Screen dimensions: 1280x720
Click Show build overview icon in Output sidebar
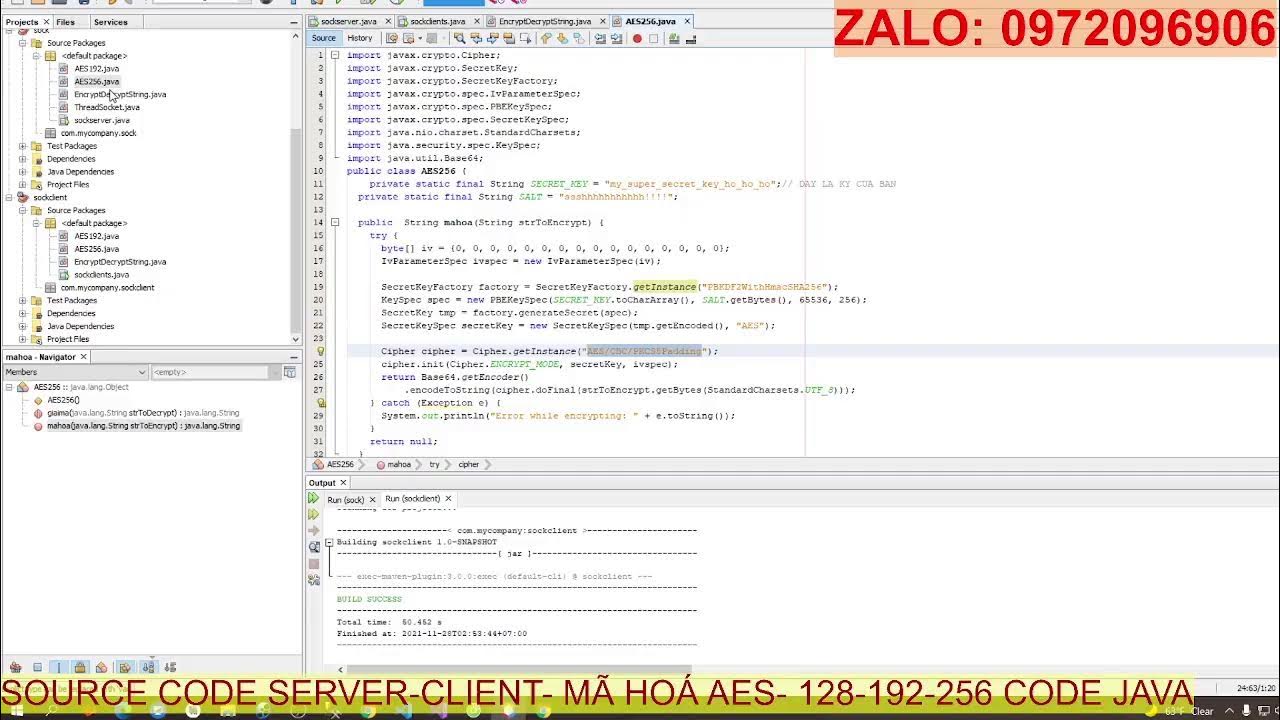[x=313, y=547]
